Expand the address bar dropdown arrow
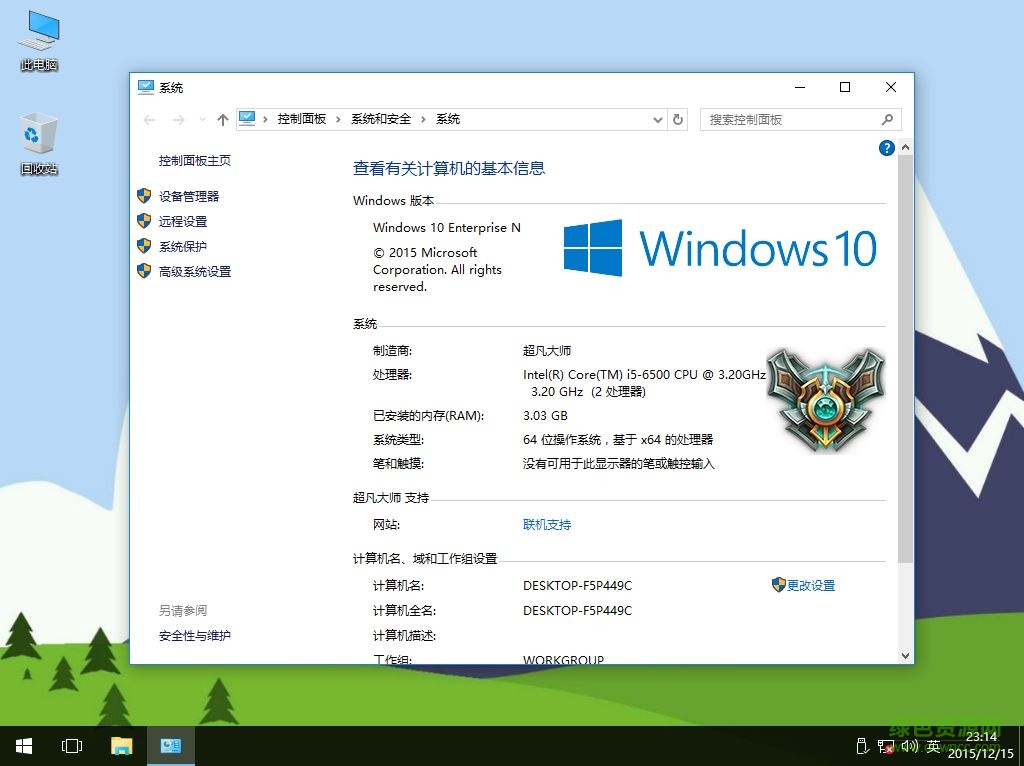Viewport: 1024px width, 766px height. click(x=657, y=119)
